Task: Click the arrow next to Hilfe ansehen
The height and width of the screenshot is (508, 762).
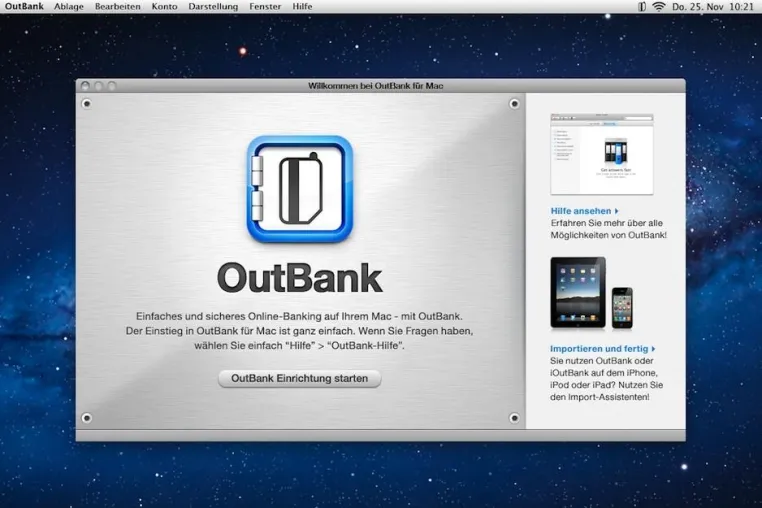Action: (616, 211)
